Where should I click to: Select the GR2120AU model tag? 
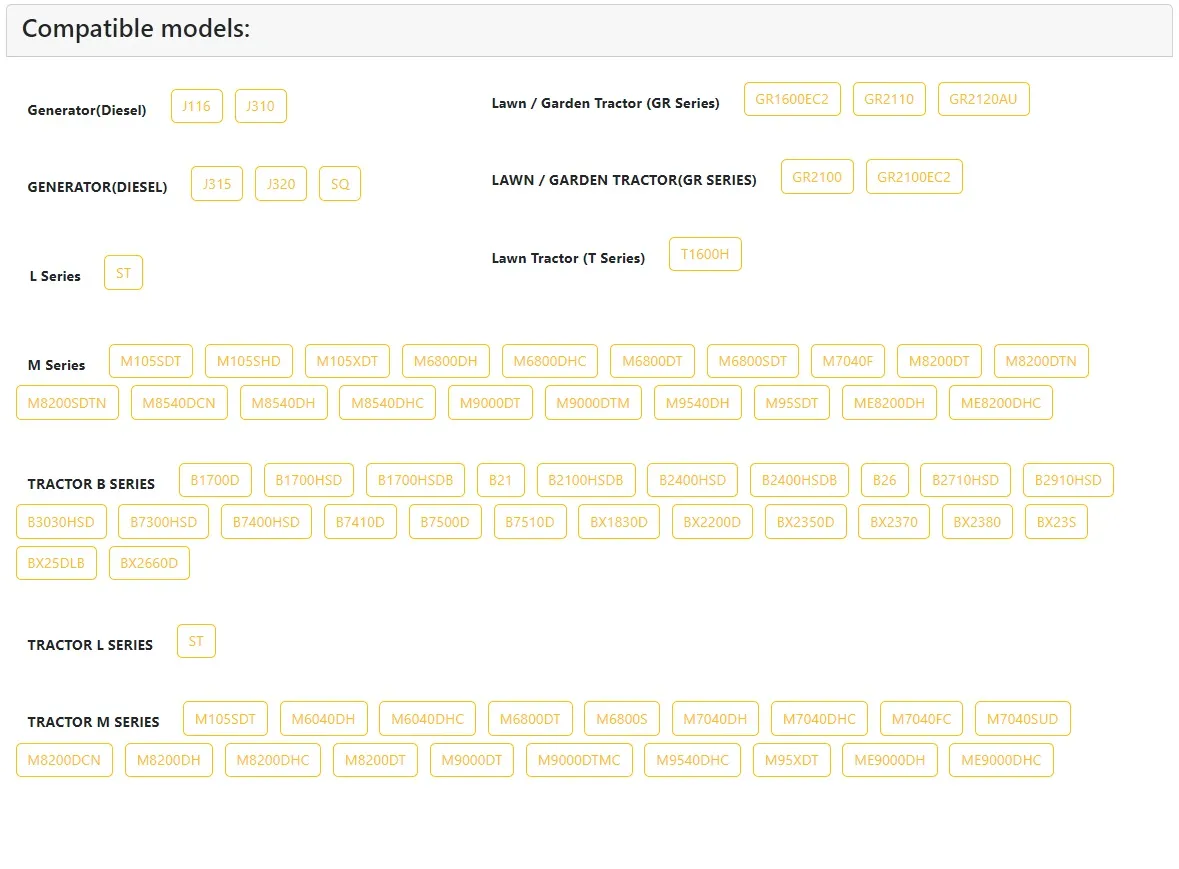(983, 99)
